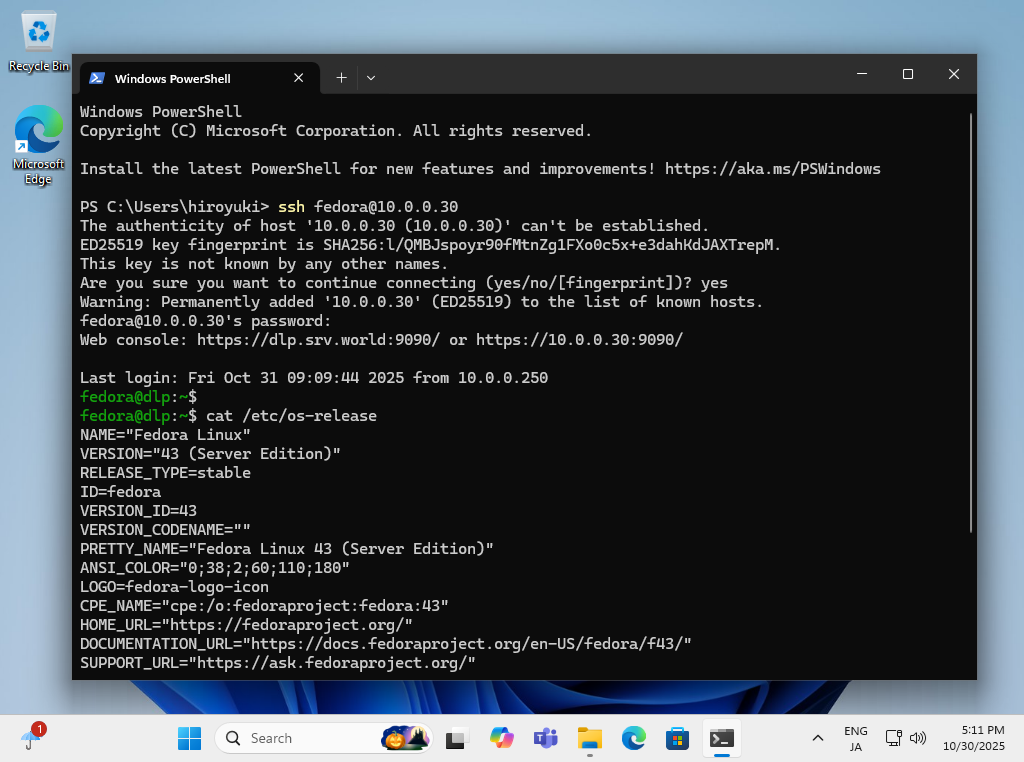Screen dimensions: 1024x762
Task: Show hidden system tray icons
Action: point(818,738)
